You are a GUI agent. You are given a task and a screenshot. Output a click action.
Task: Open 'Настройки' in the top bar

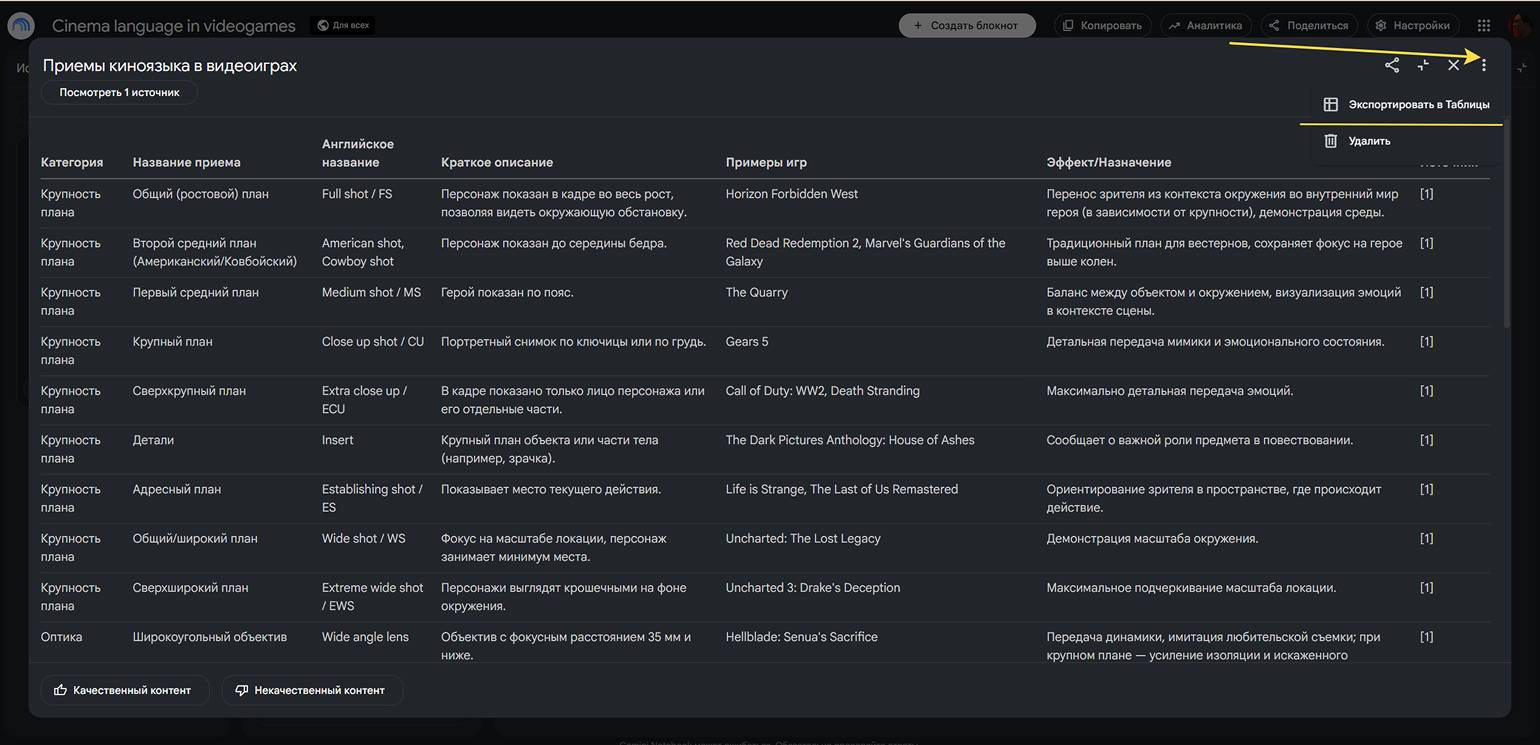pyautogui.click(x=1412, y=26)
